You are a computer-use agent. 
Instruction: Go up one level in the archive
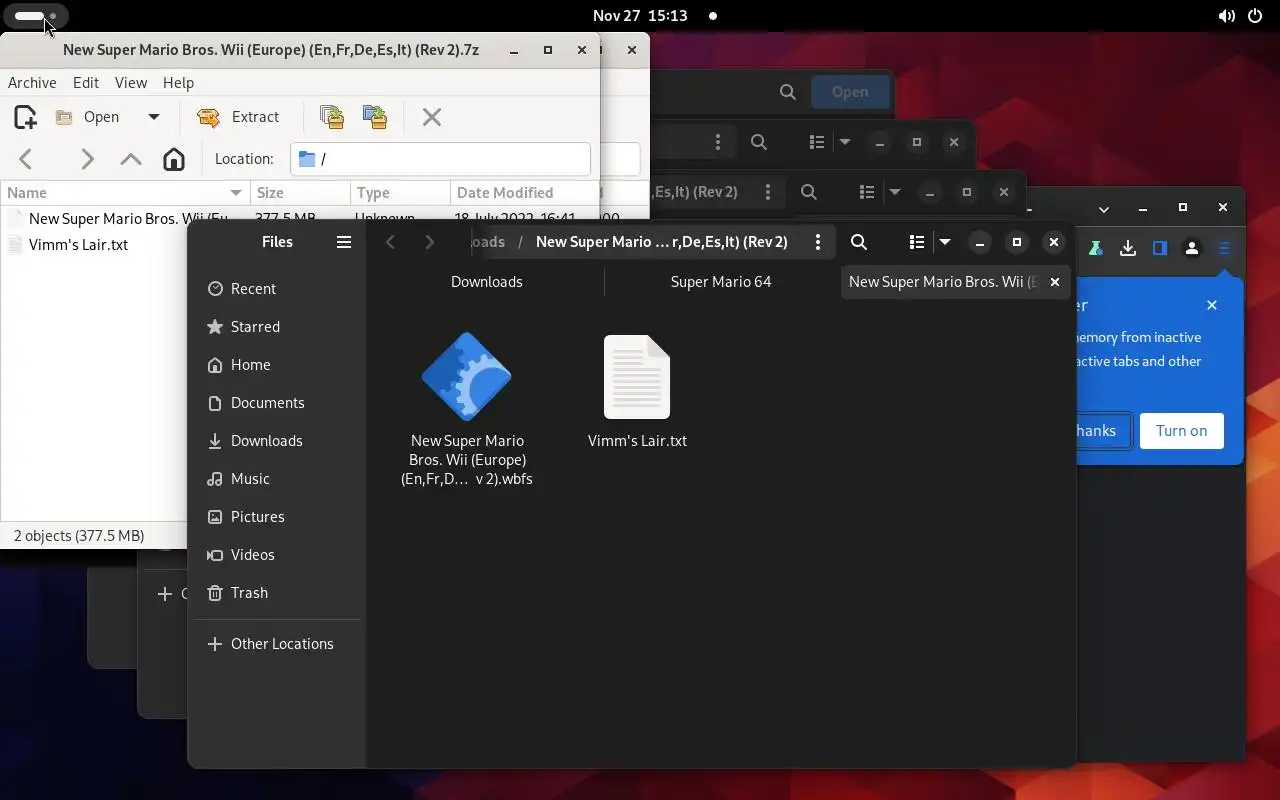[130, 159]
